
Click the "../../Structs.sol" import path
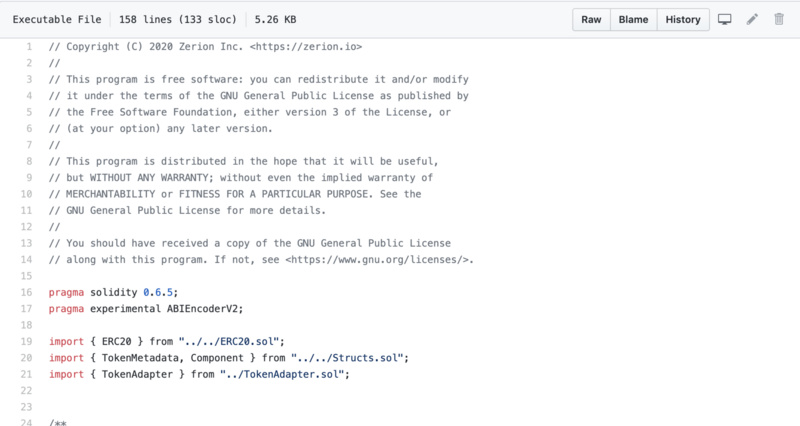347,358
